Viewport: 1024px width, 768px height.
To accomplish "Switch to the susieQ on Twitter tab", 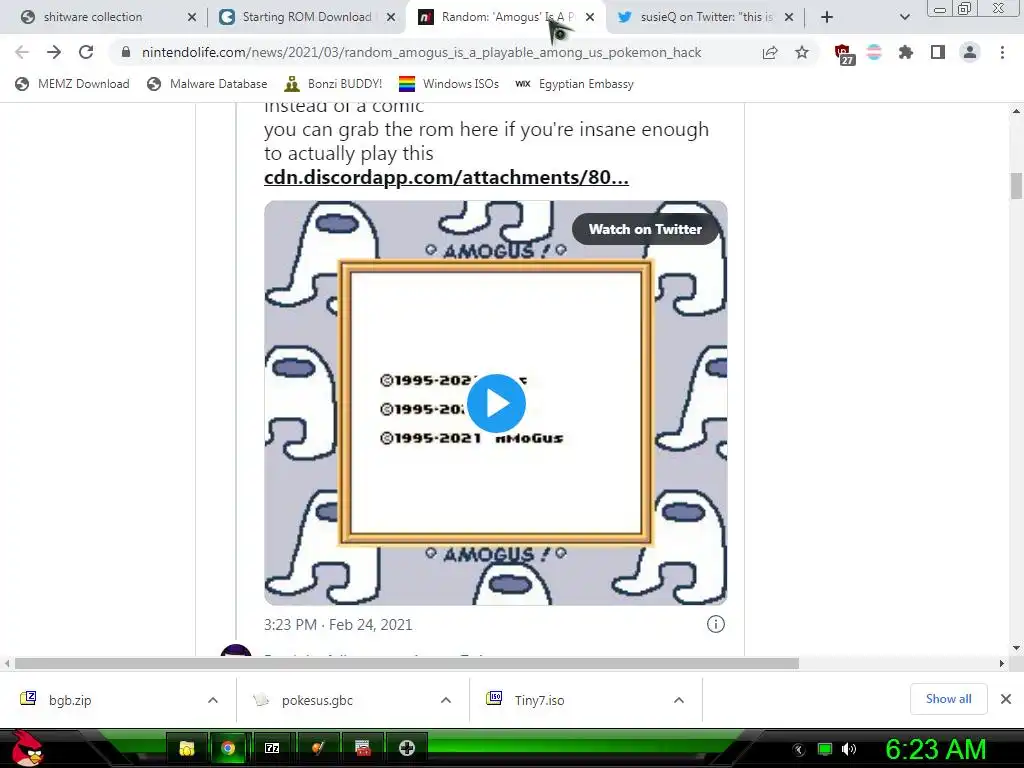I will click(705, 17).
